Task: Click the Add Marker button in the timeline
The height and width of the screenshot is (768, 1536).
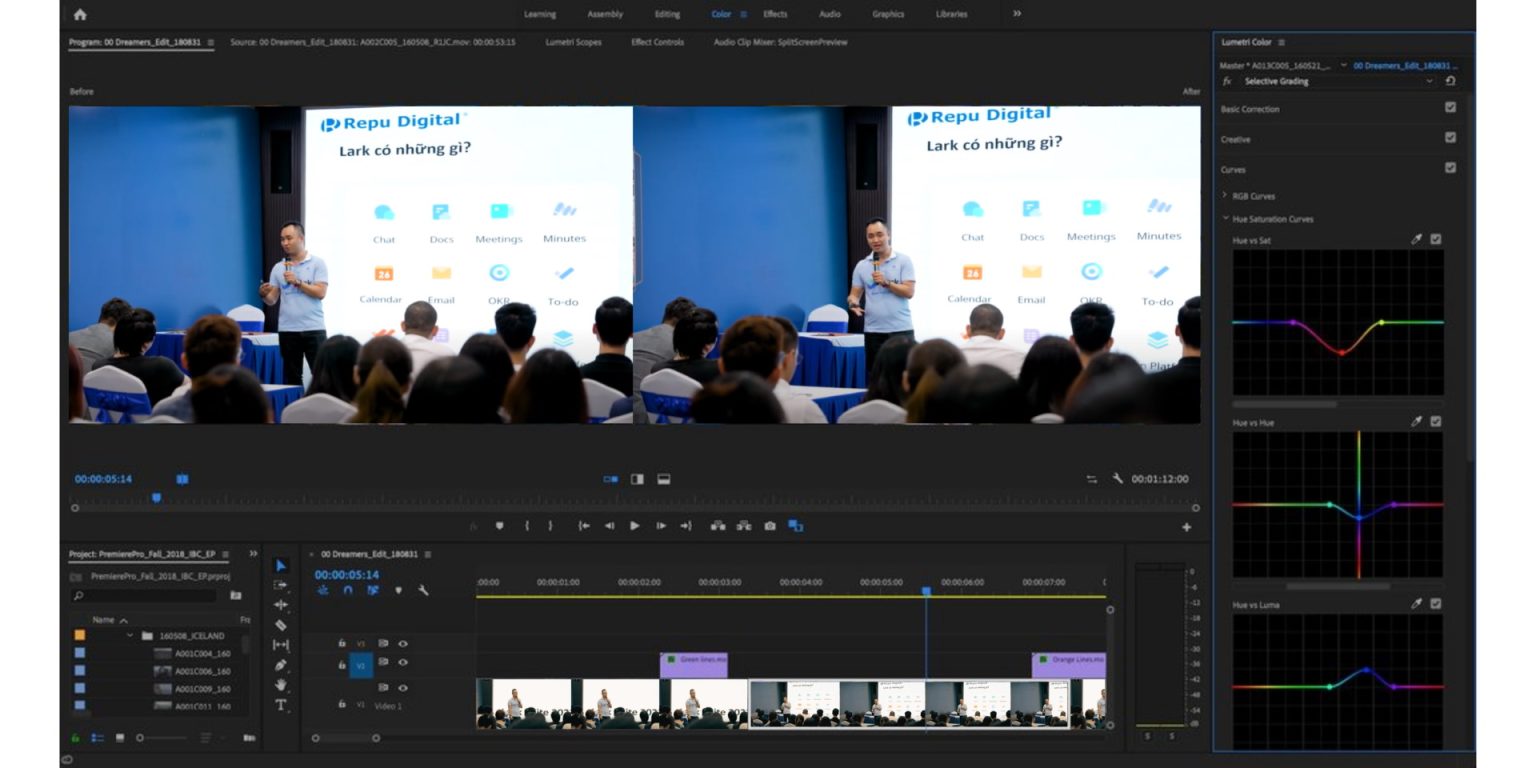Action: [399, 590]
